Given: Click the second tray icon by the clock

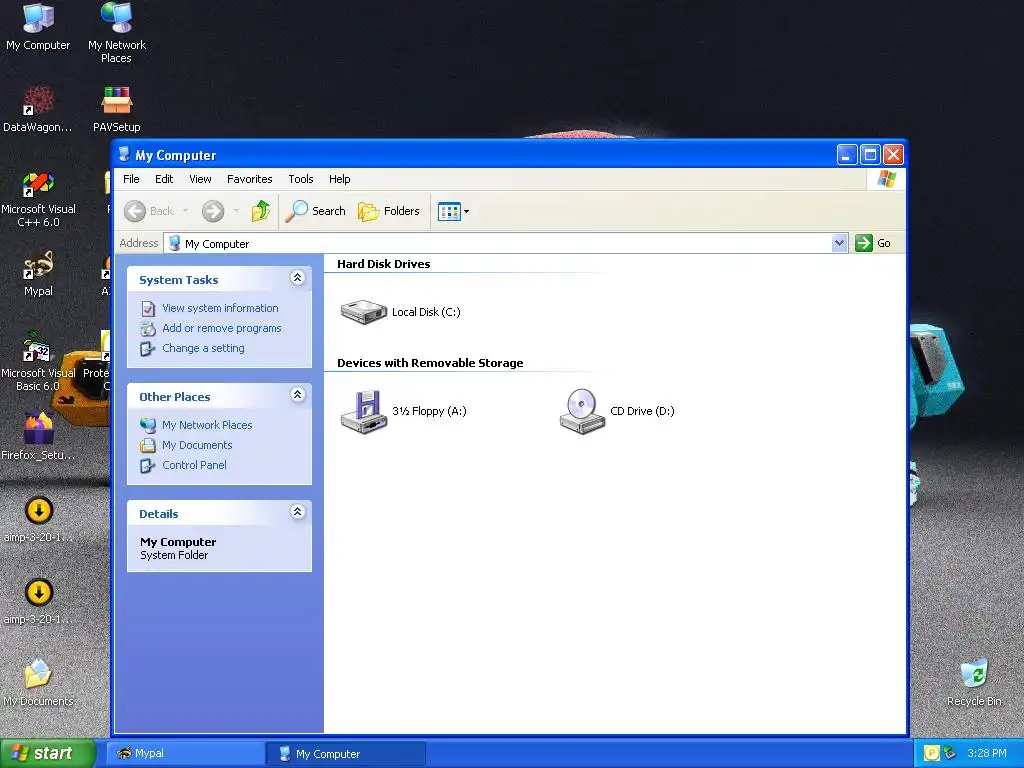Looking at the screenshot, I should pos(949,753).
